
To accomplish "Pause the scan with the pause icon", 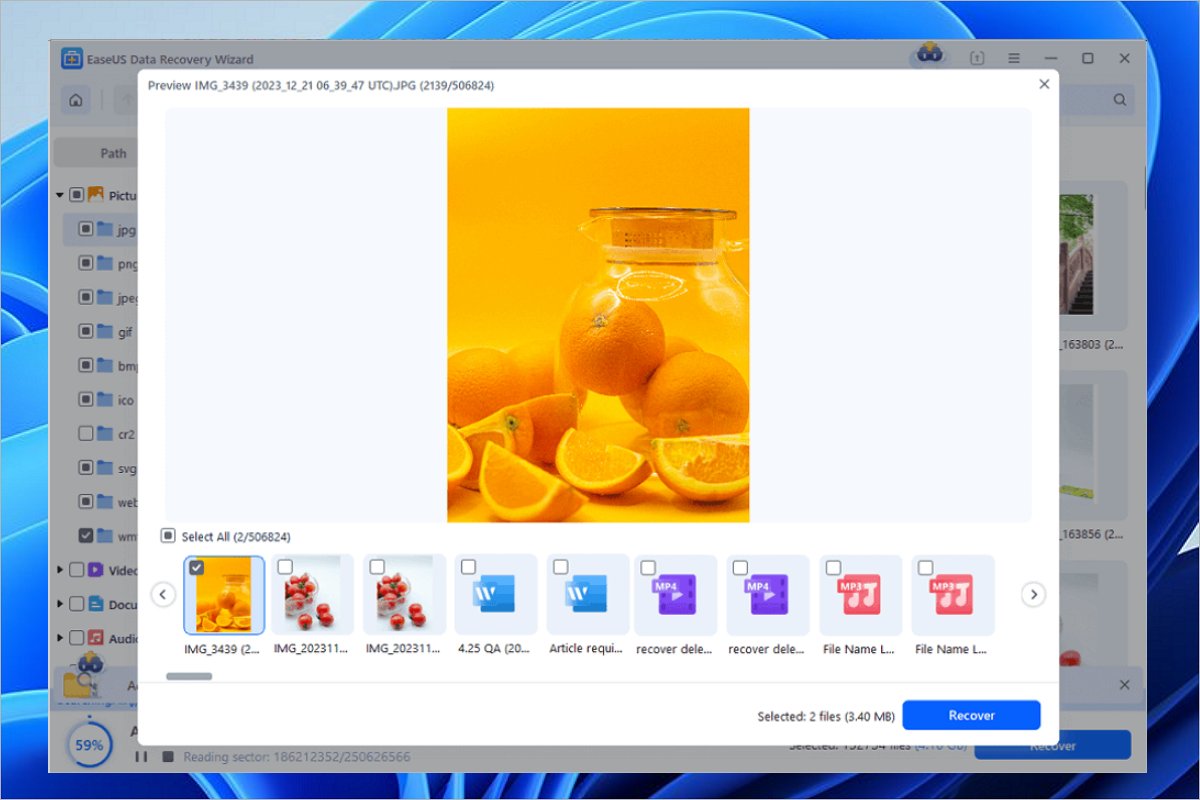I will [x=141, y=757].
